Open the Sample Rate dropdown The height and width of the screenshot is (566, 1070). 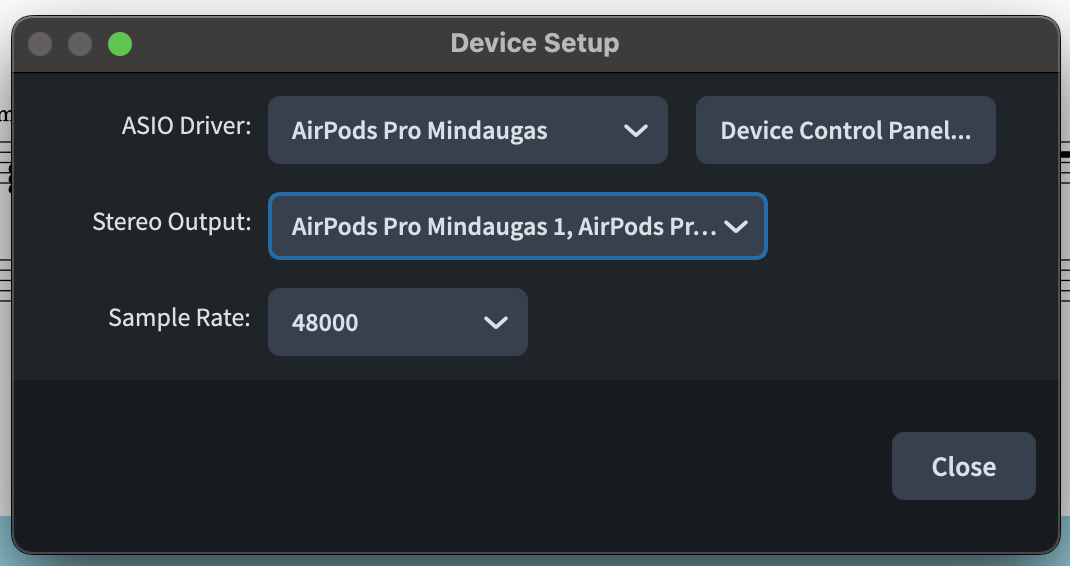[x=397, y=322]
